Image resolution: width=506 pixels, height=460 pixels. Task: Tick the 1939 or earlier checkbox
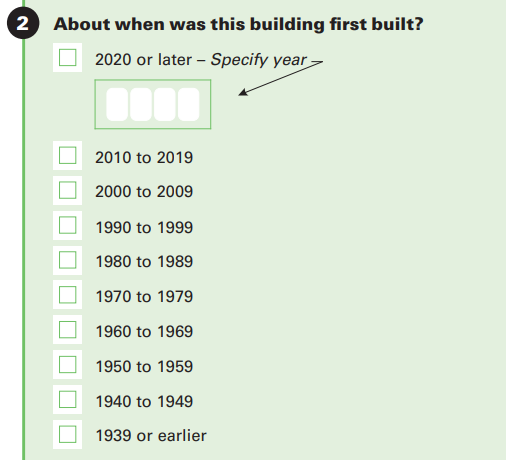(67, 434)
